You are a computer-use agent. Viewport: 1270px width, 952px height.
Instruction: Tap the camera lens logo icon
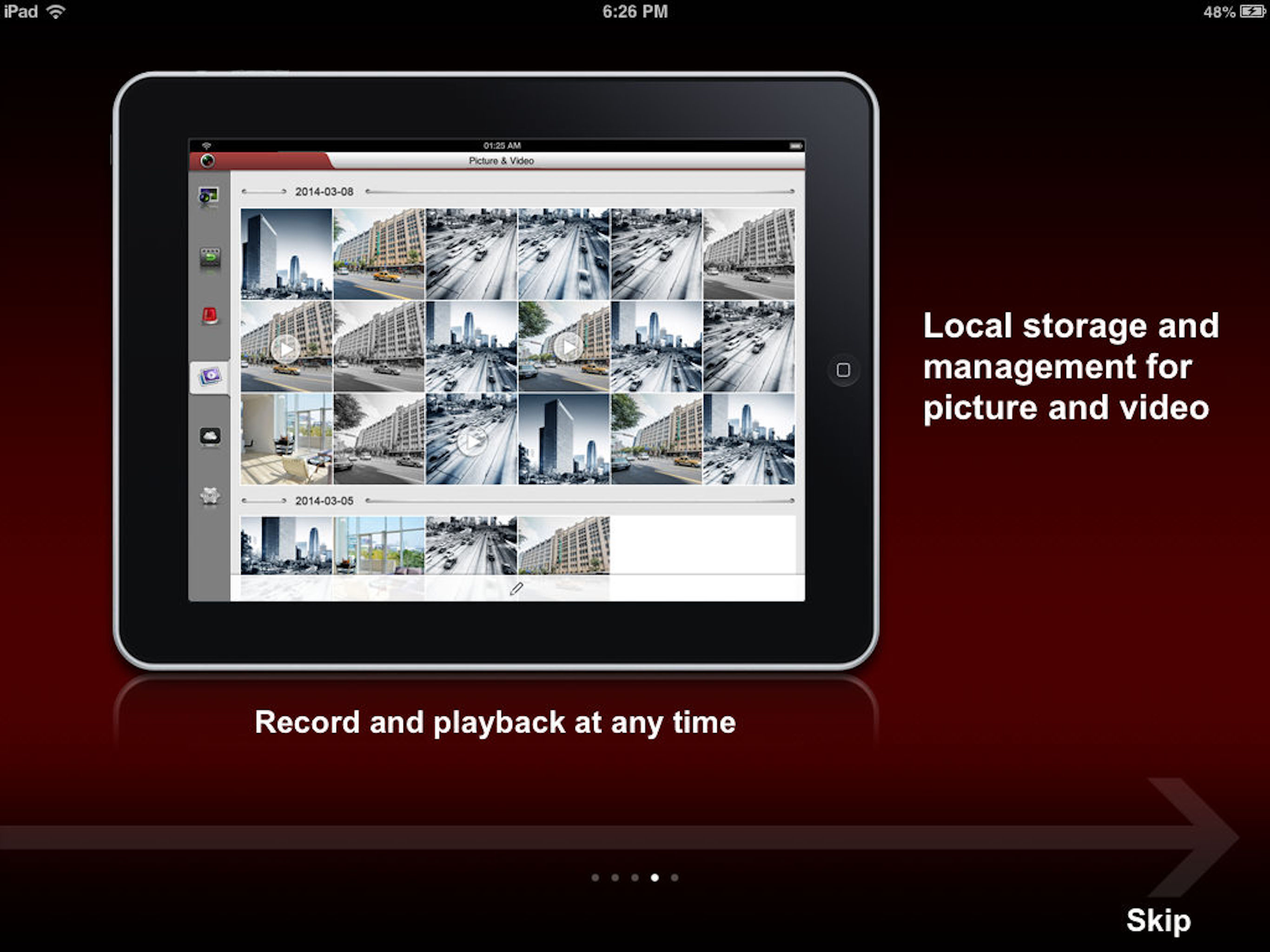click(208, 161)
